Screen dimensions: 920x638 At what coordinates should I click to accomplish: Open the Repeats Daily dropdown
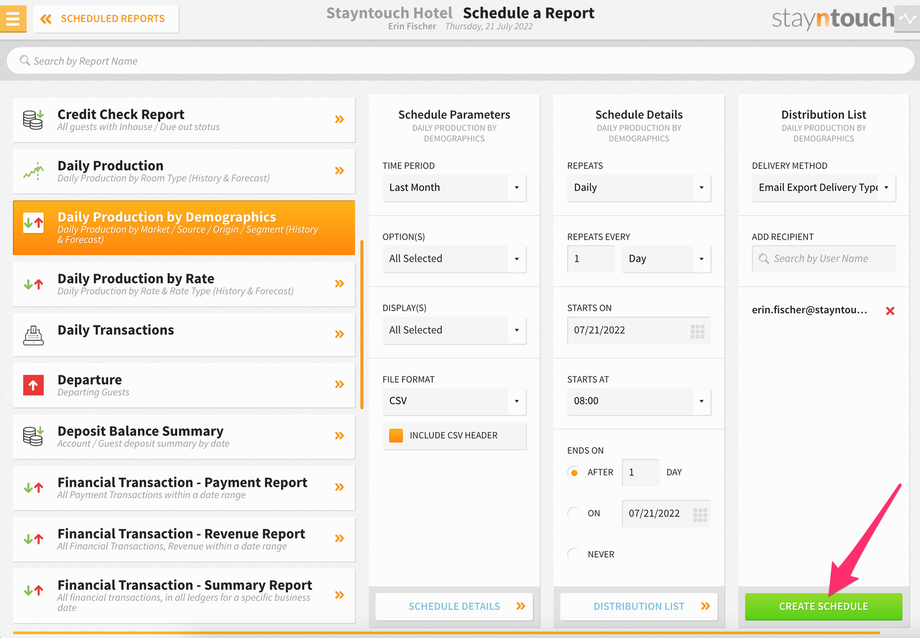pos(639,188)
